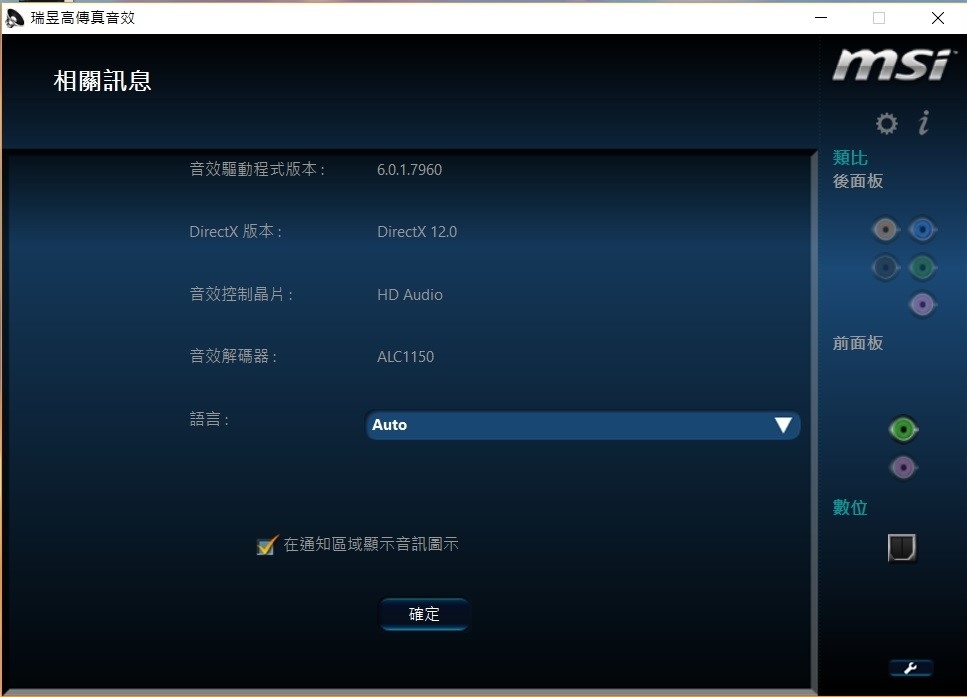
Task: Click the 相關訊息 heading
Action: coord(102,81)
